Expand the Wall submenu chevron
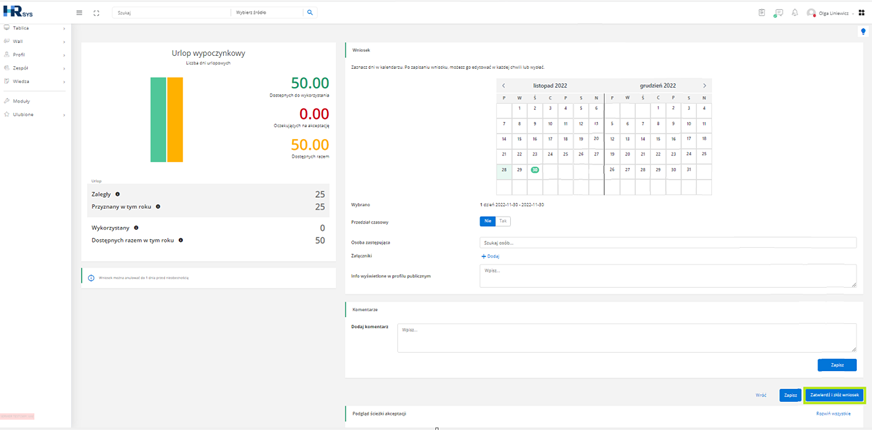 pyautogui.click(x=64, y=42)
